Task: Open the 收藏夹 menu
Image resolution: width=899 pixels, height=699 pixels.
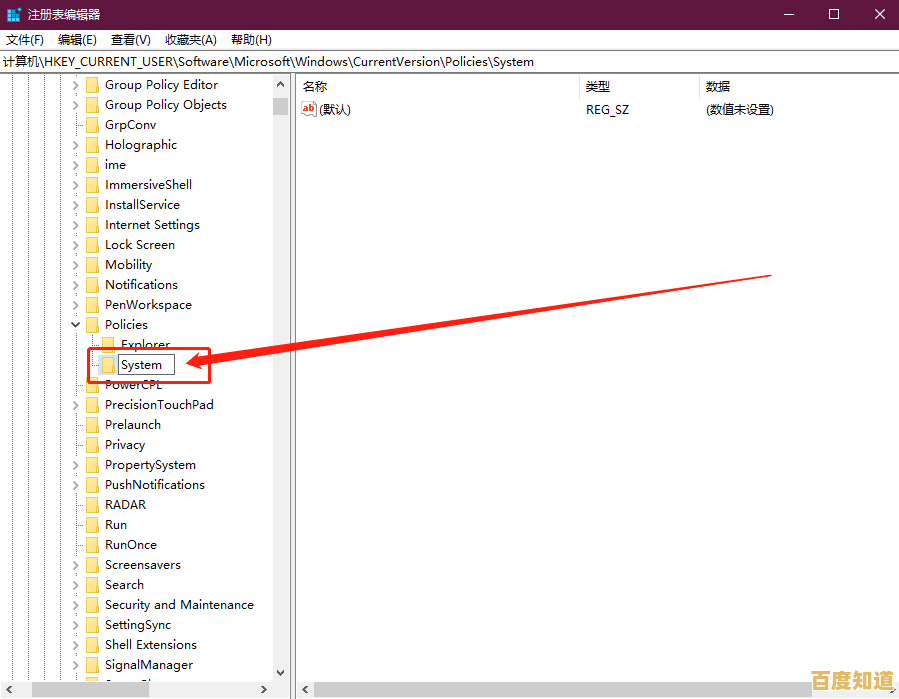Action: pos(190,39)
